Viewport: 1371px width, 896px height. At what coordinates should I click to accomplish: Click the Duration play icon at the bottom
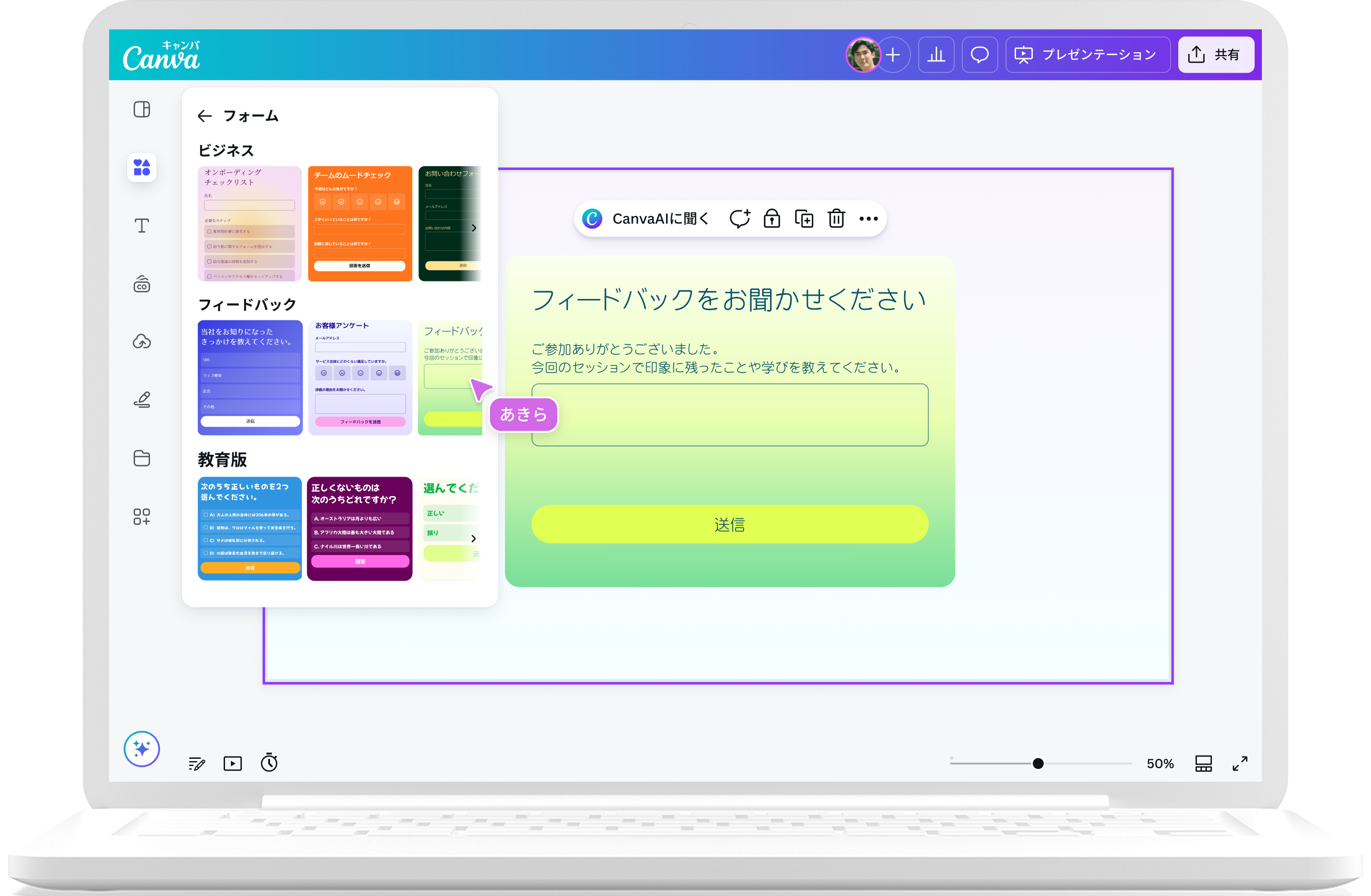point(233,764)
